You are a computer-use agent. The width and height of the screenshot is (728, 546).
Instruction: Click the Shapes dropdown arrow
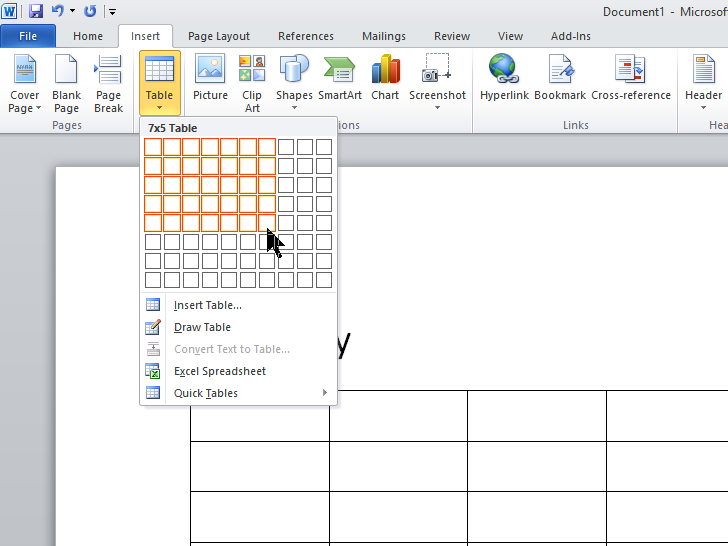[294, 108]
